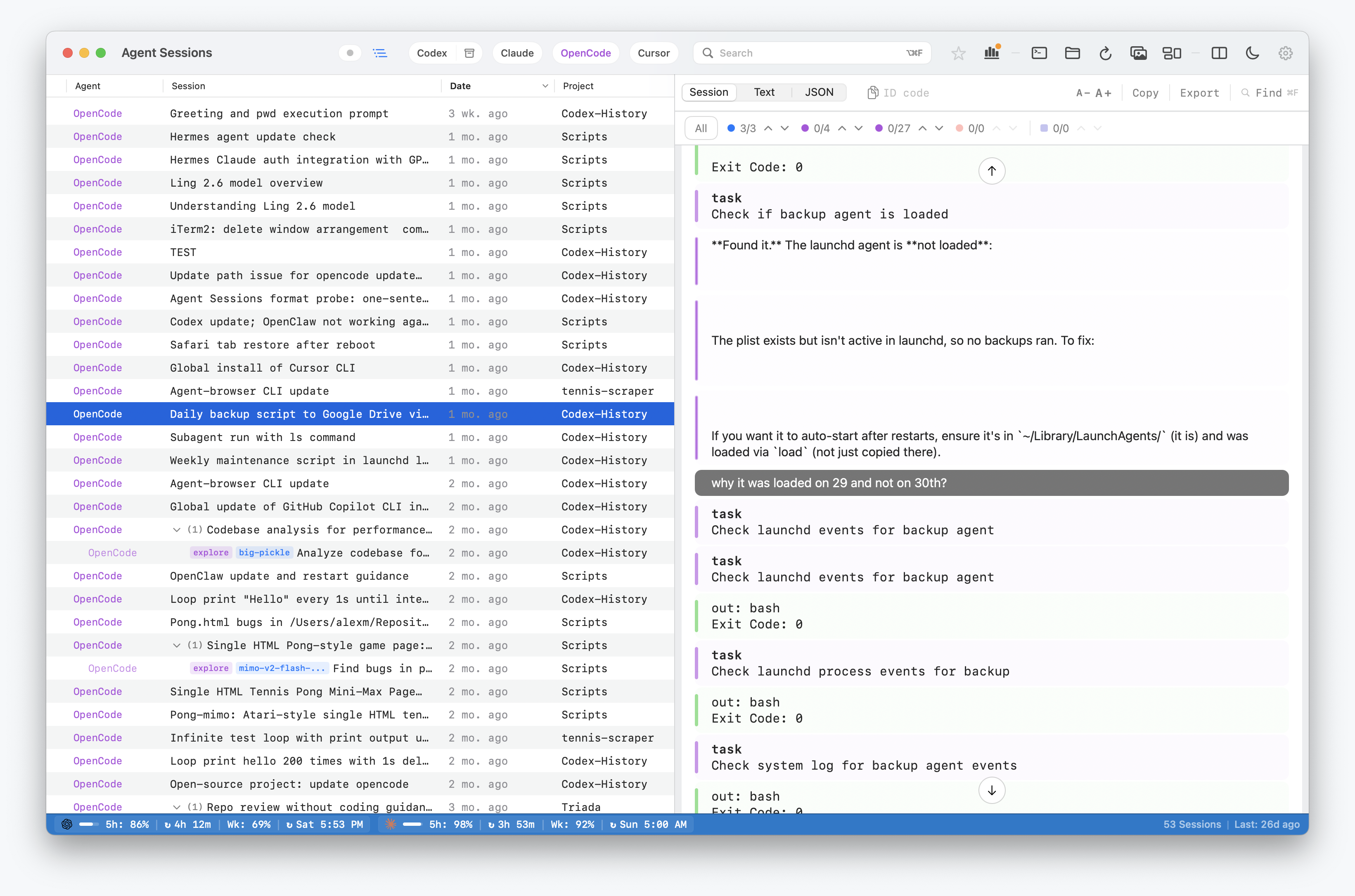Click the Copy button
The width and height of the screenshot is (1355, 896).
[1145, 92]
